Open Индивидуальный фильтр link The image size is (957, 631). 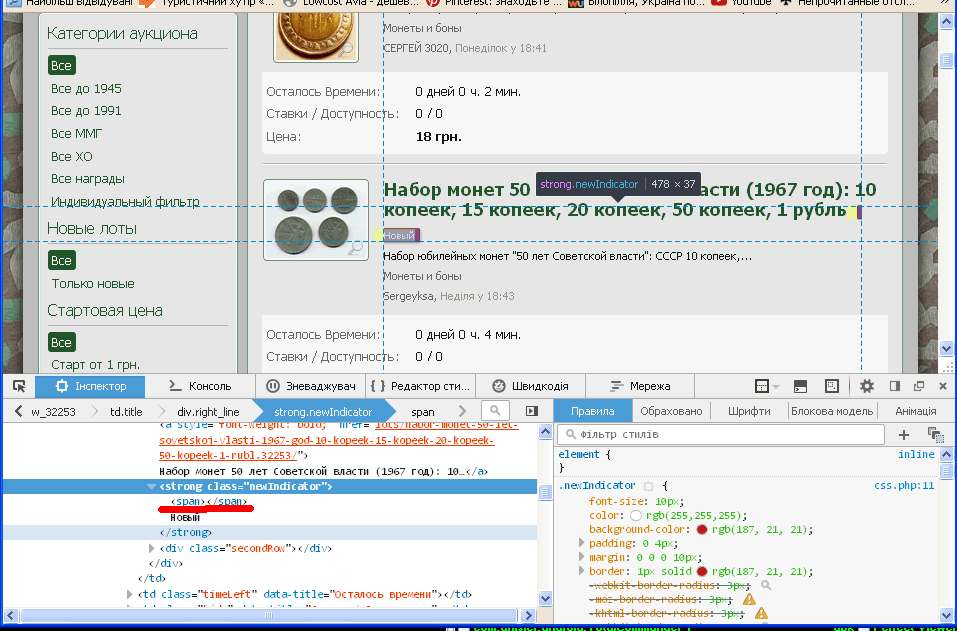tap(125, 201)
